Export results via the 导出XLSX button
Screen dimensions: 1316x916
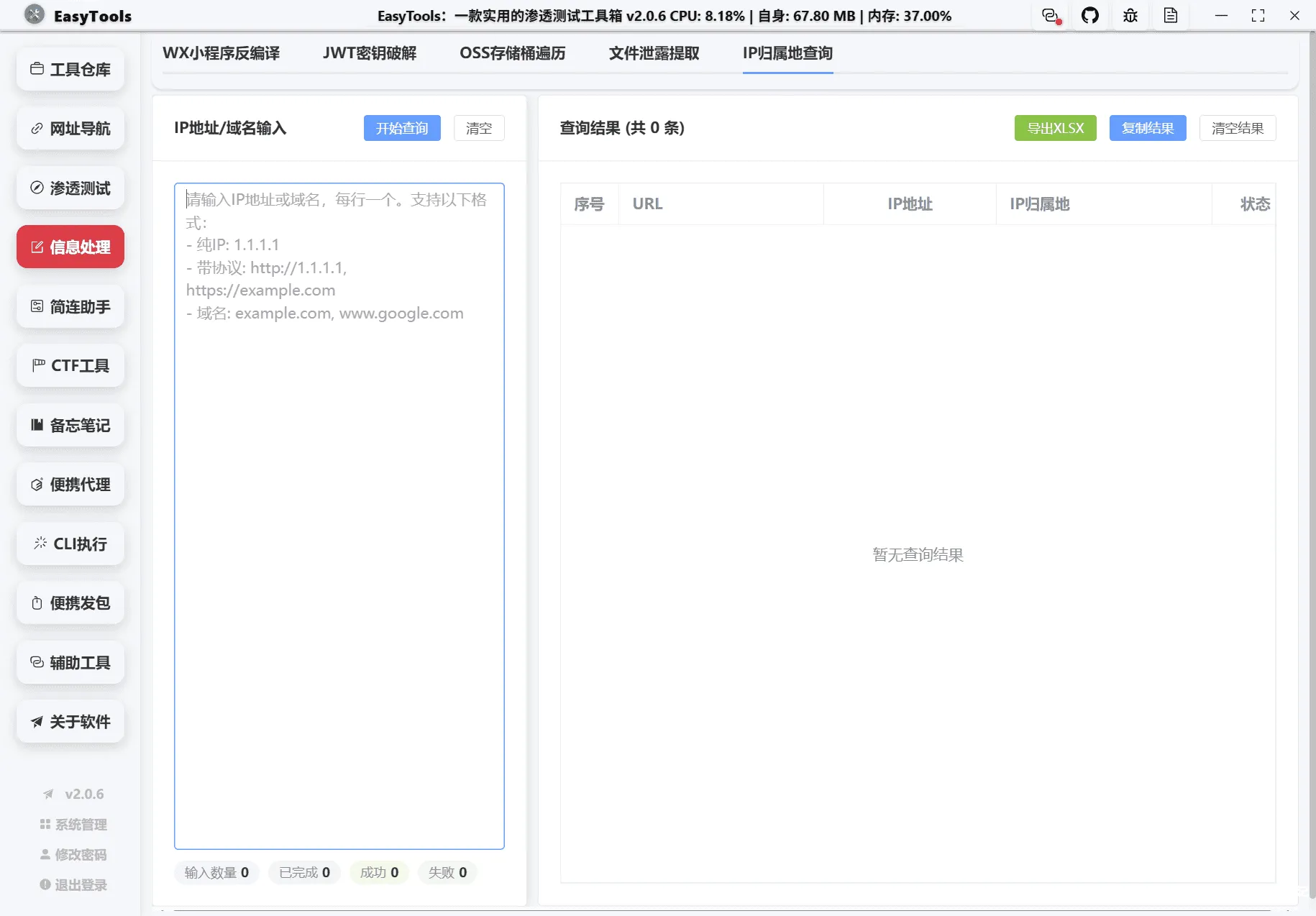pyautogui.click(x=1055, y=128)
